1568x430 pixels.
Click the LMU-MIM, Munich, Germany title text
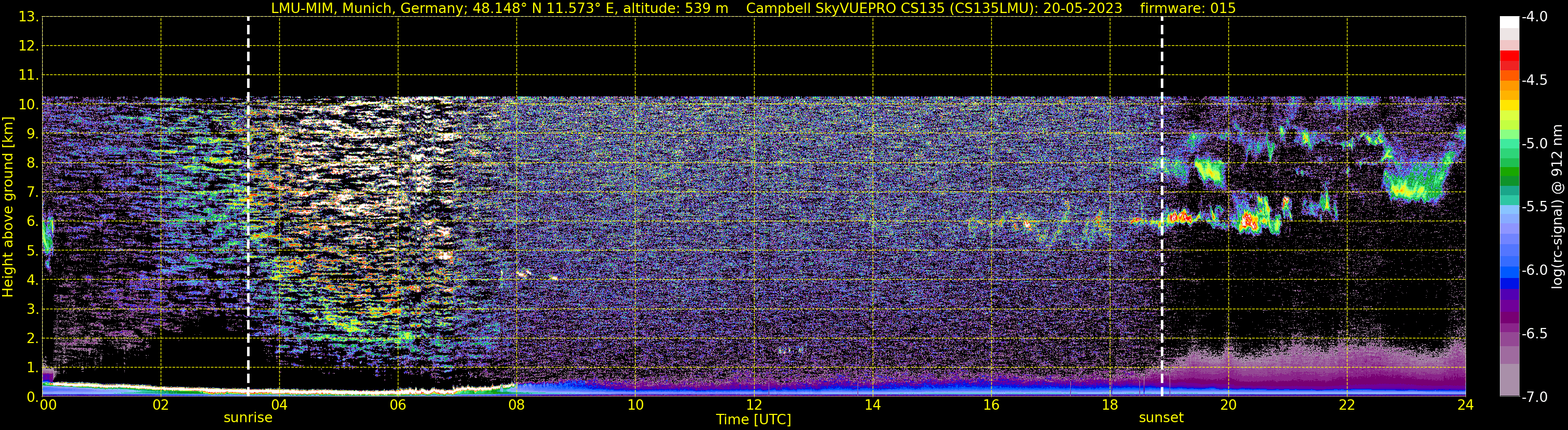point(369,8)
